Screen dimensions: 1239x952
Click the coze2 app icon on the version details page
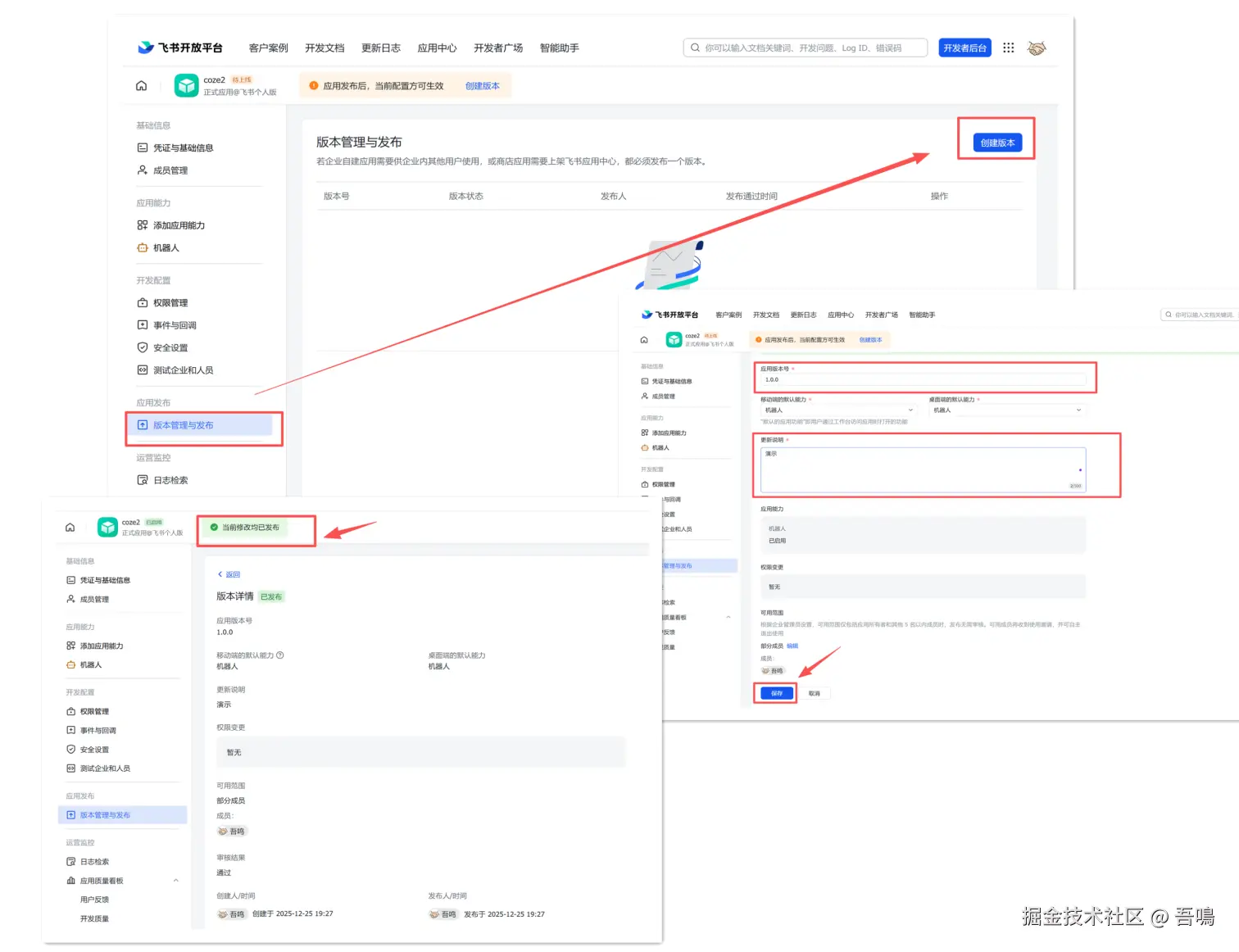[107, 528]
